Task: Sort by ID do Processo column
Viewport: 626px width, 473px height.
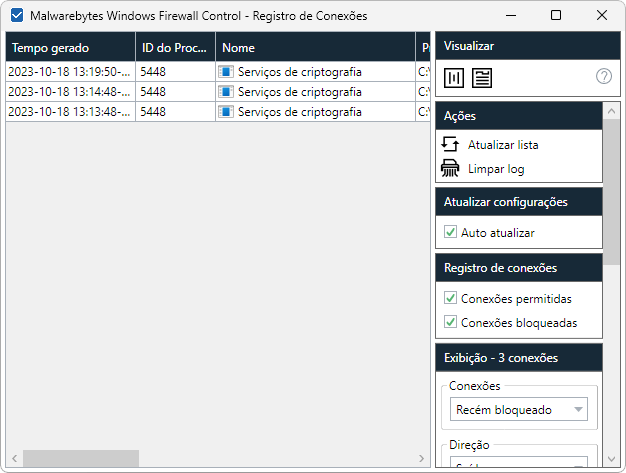Action: click(x=174, y=48)
